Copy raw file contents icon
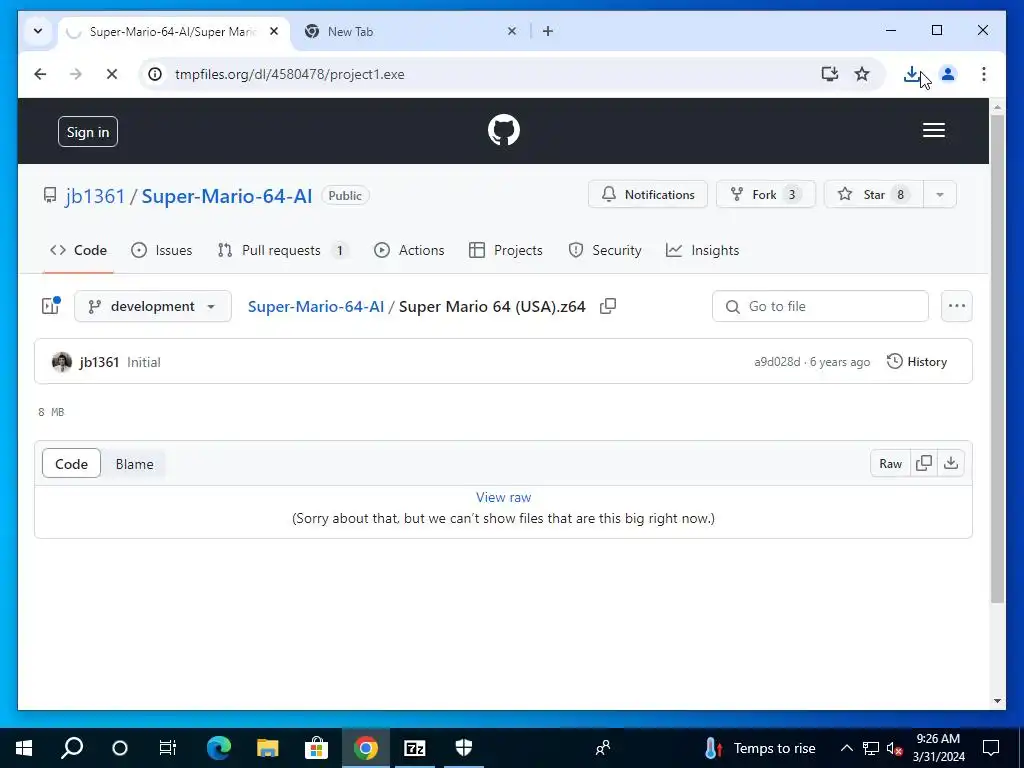The width and height of the screenshot is (1024, 768). point(923,464)
